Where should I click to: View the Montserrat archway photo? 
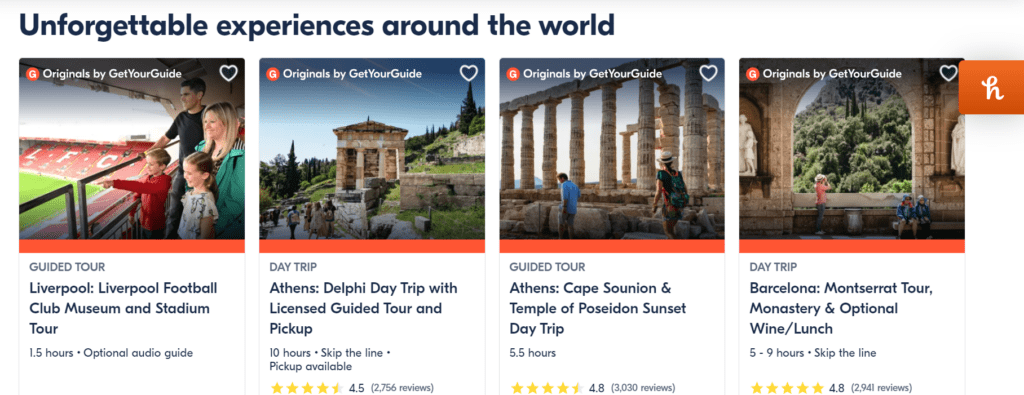point(852,149)
